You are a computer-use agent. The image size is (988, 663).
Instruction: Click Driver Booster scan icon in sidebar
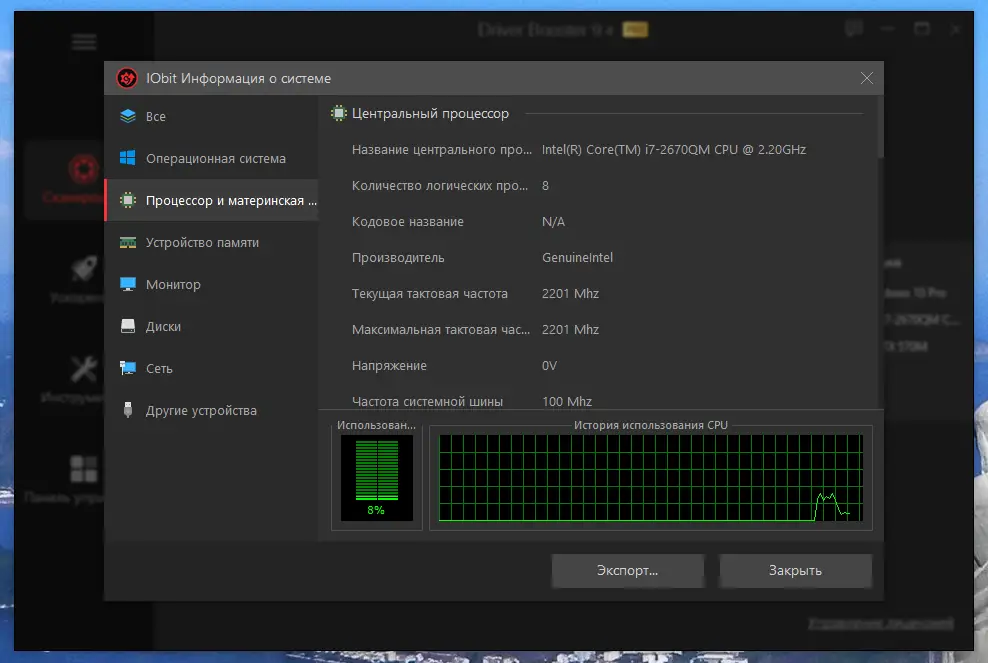[x=84, y=170]
